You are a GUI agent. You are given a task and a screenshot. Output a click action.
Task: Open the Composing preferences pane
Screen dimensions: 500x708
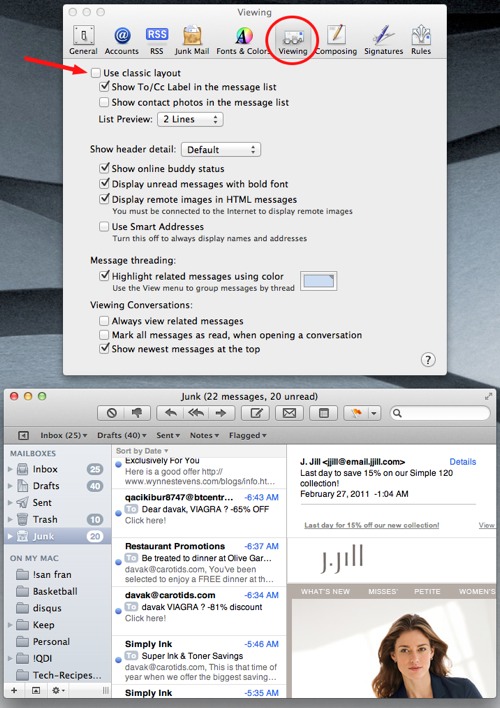coord(336,40)
